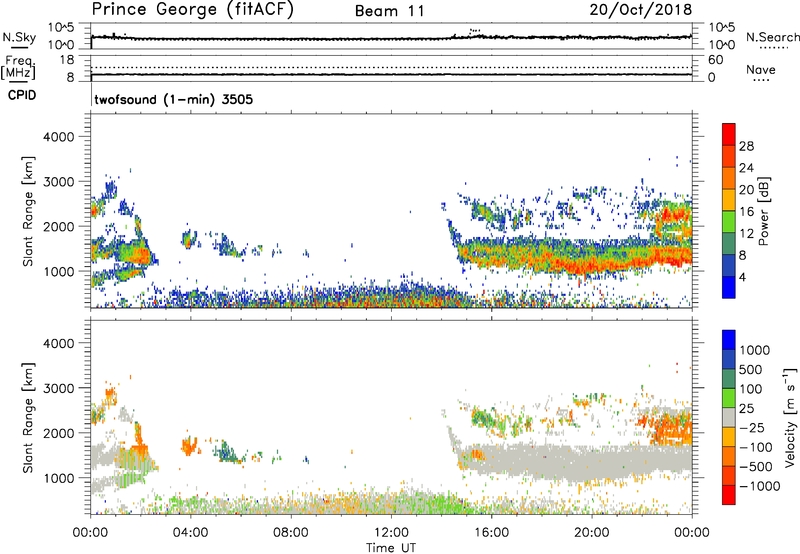Screen dimensions: 800x554
Task: Click the "−500" value on the velocity color bar
Action: [756, 467]
